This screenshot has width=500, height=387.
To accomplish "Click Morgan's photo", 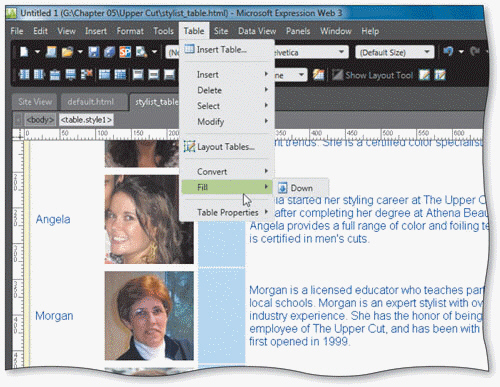I will coord(149,316).
